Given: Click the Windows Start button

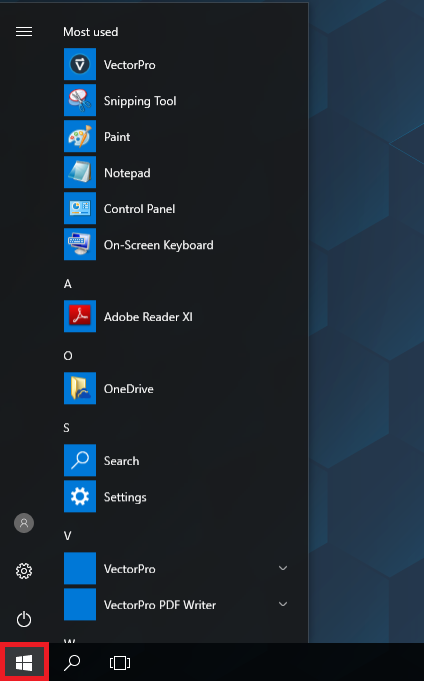Looking at the screenshot, I should [24, 663].
